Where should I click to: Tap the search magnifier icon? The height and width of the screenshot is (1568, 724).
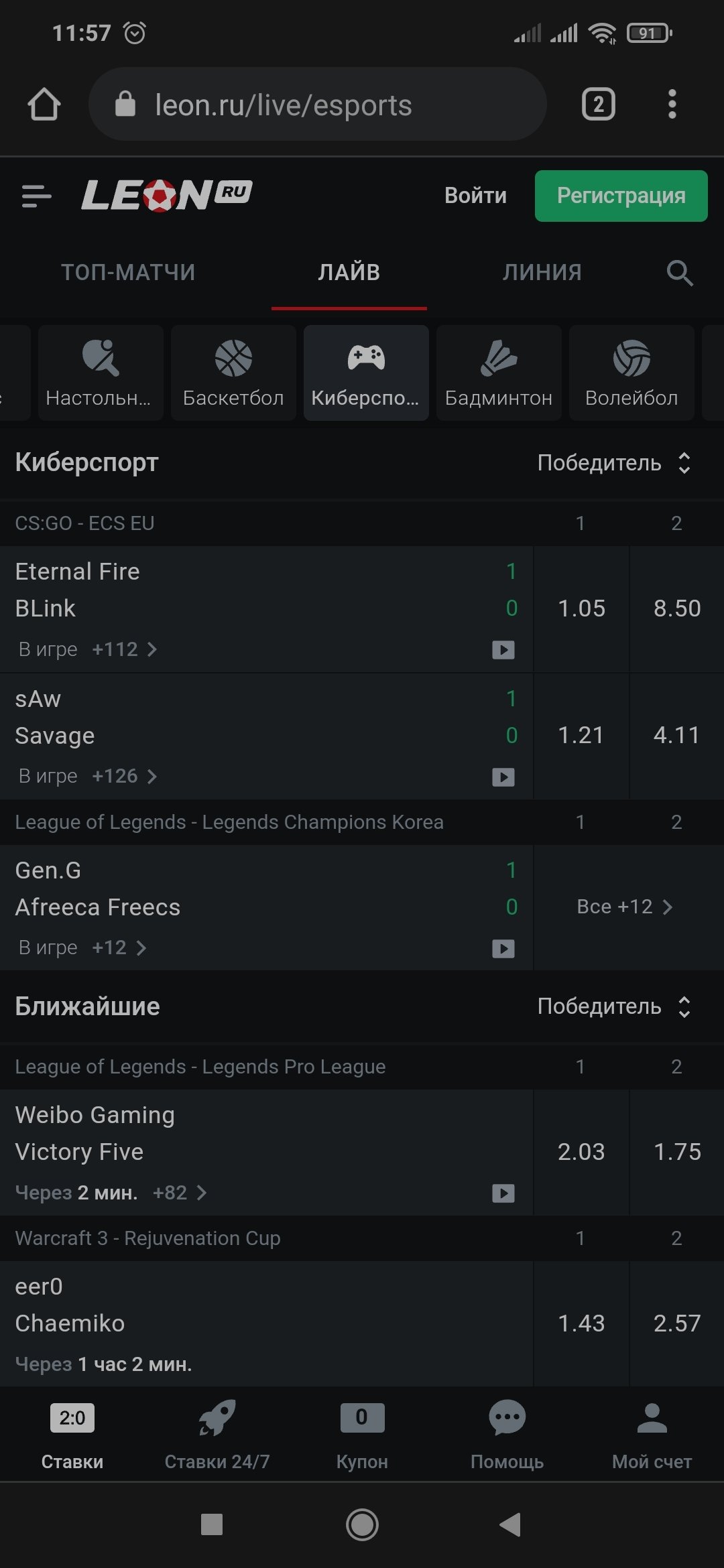point(679,273)
